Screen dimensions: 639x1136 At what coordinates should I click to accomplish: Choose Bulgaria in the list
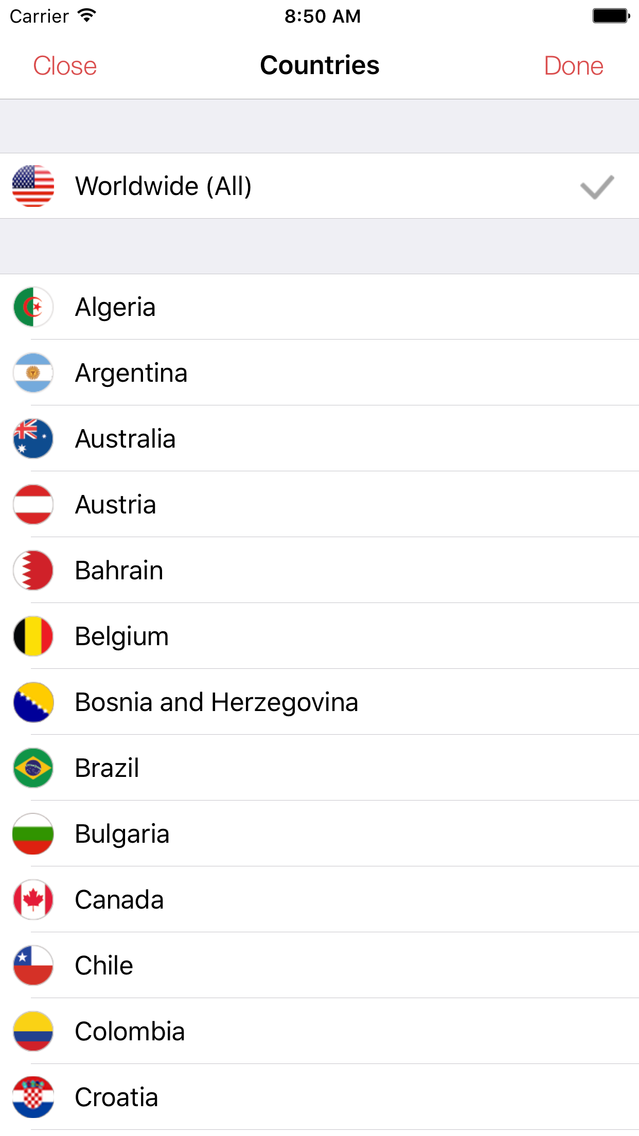[x=320, y=834]
